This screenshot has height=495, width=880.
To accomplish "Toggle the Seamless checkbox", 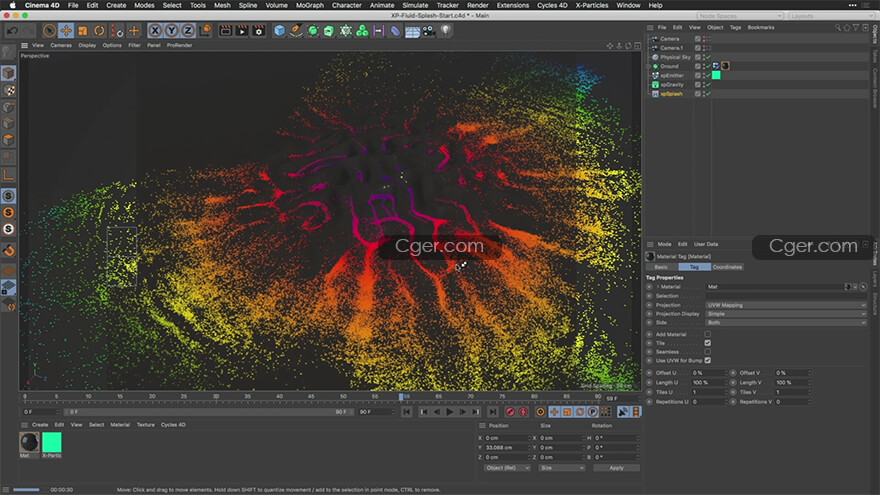I will (708, 352).
